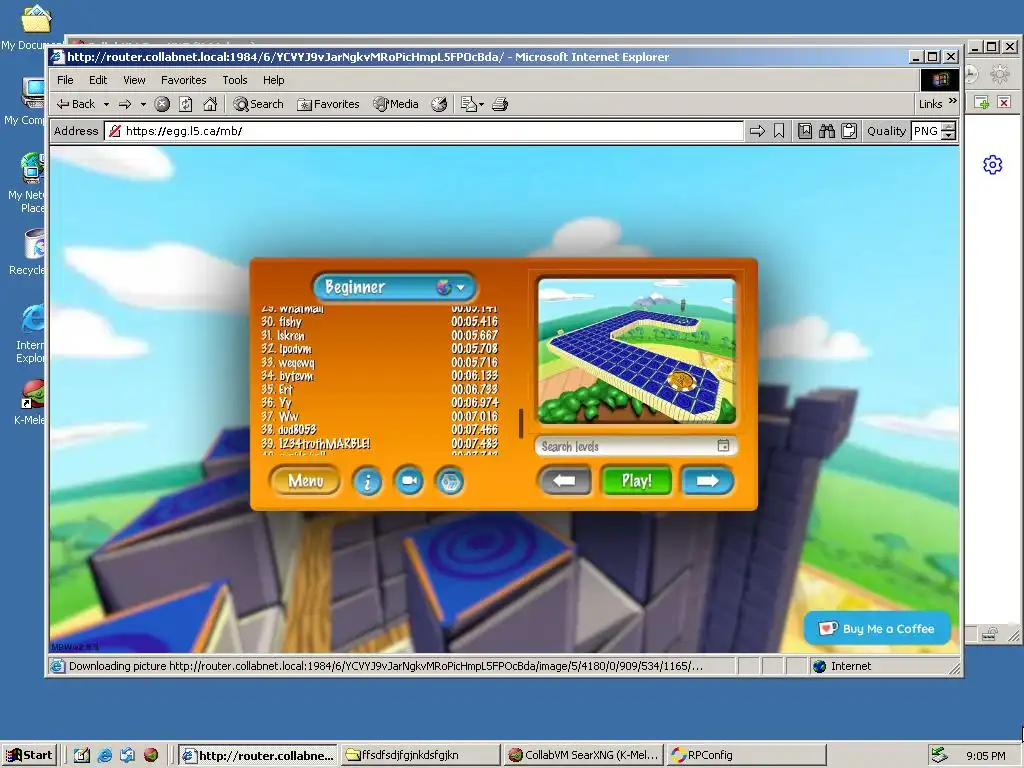Click the blue gear settings icon
The height and width of the screenshot is (768, 1024).
coord(993,165)
